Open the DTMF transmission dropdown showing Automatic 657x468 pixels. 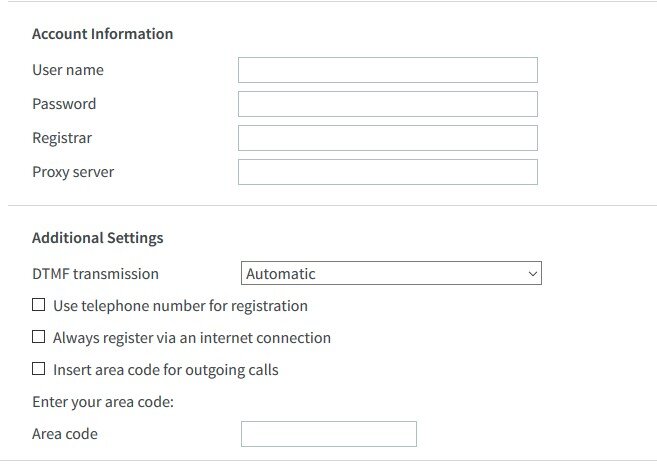point(391,273)
